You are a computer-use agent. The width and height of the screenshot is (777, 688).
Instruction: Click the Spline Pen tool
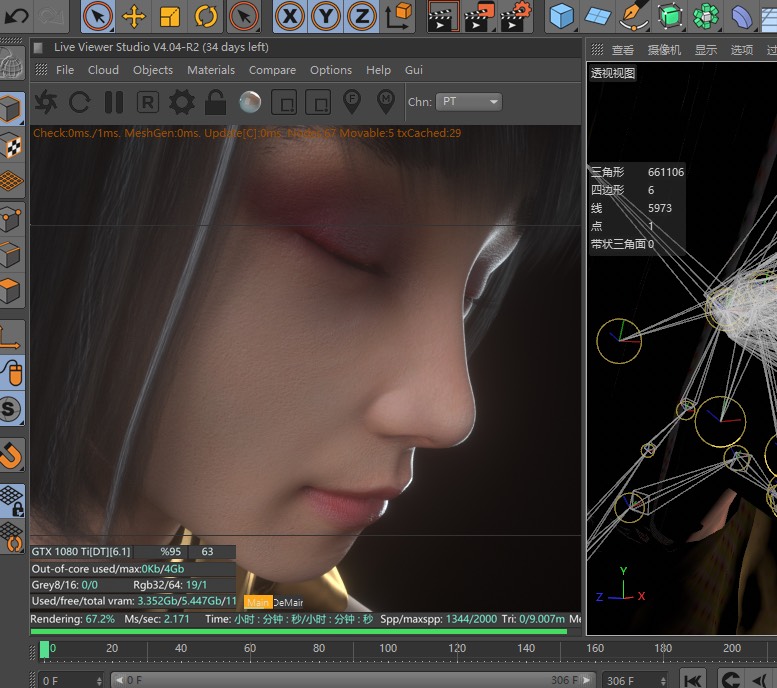point(634,16)
